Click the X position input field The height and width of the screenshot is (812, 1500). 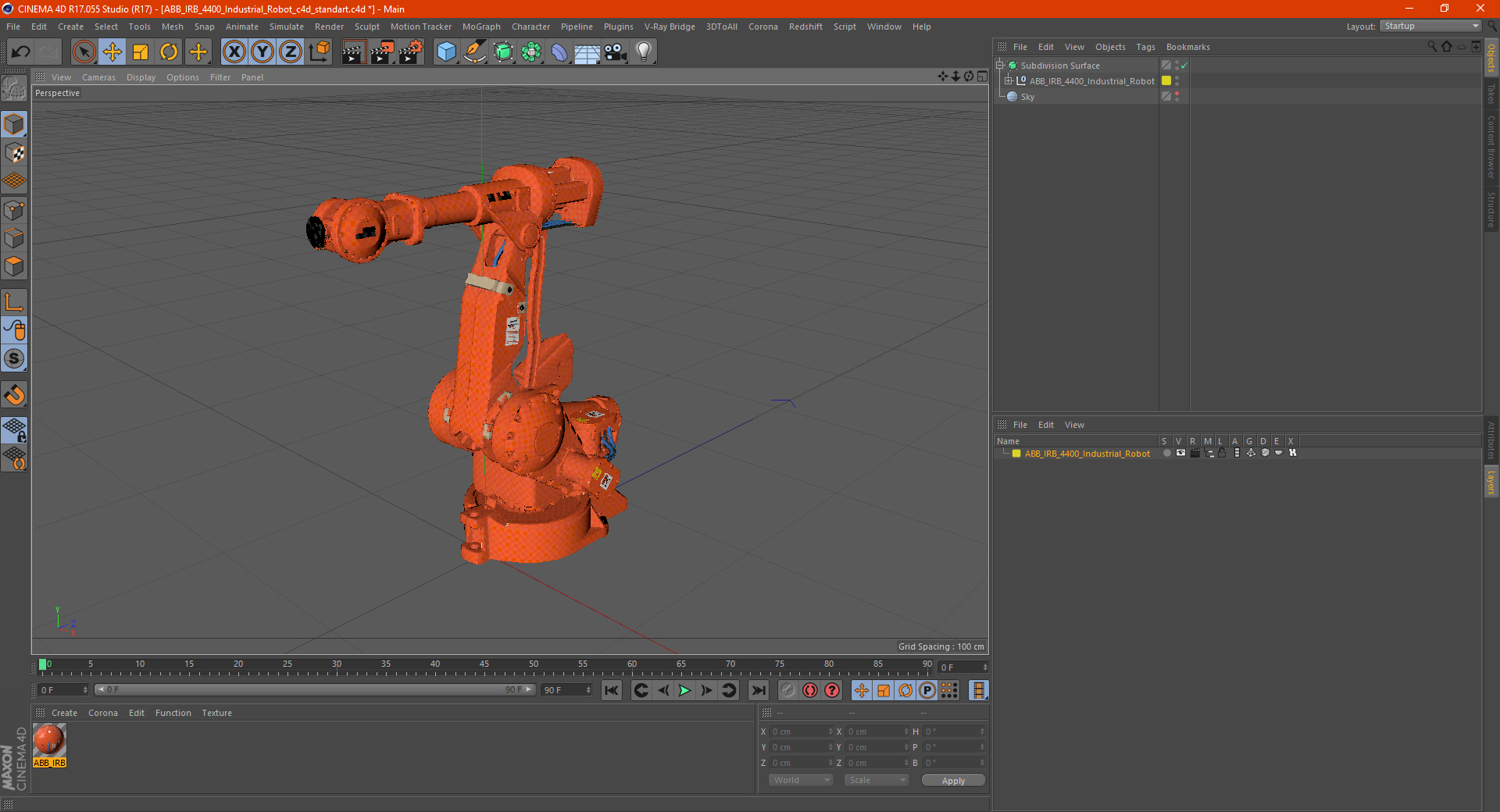[802, 732]
